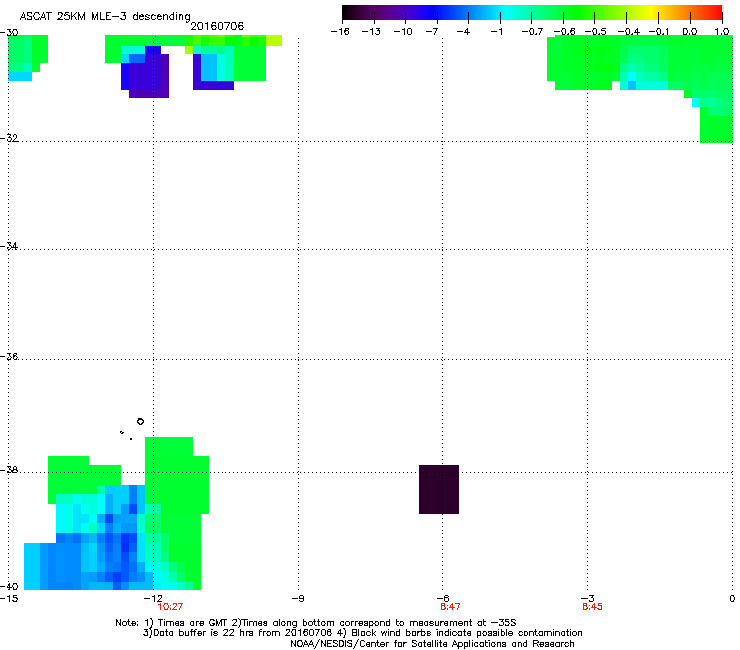This screenshot has width=740, height=650.
Task: Click the -3 longitude axis label
Action: (x=588, y=599)
